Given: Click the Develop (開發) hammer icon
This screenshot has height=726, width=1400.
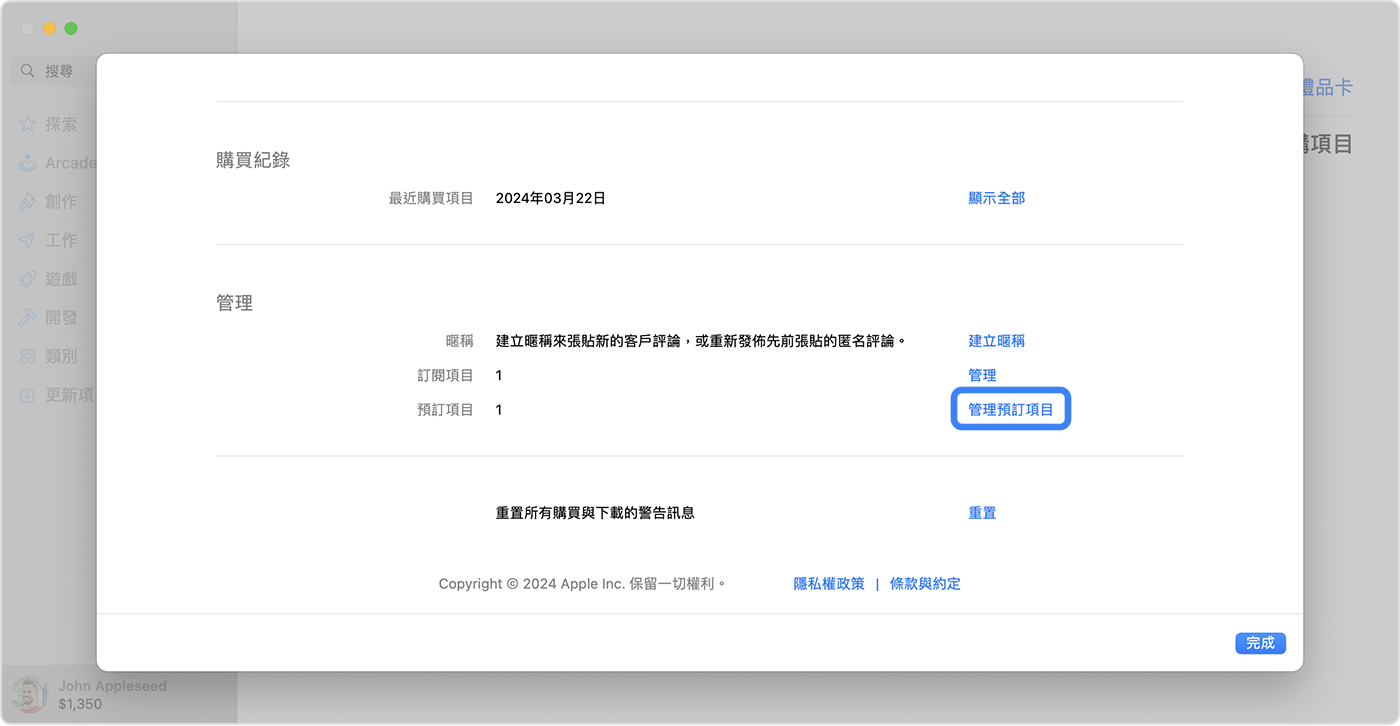Looking at the screenshot, I should [27, 317].
